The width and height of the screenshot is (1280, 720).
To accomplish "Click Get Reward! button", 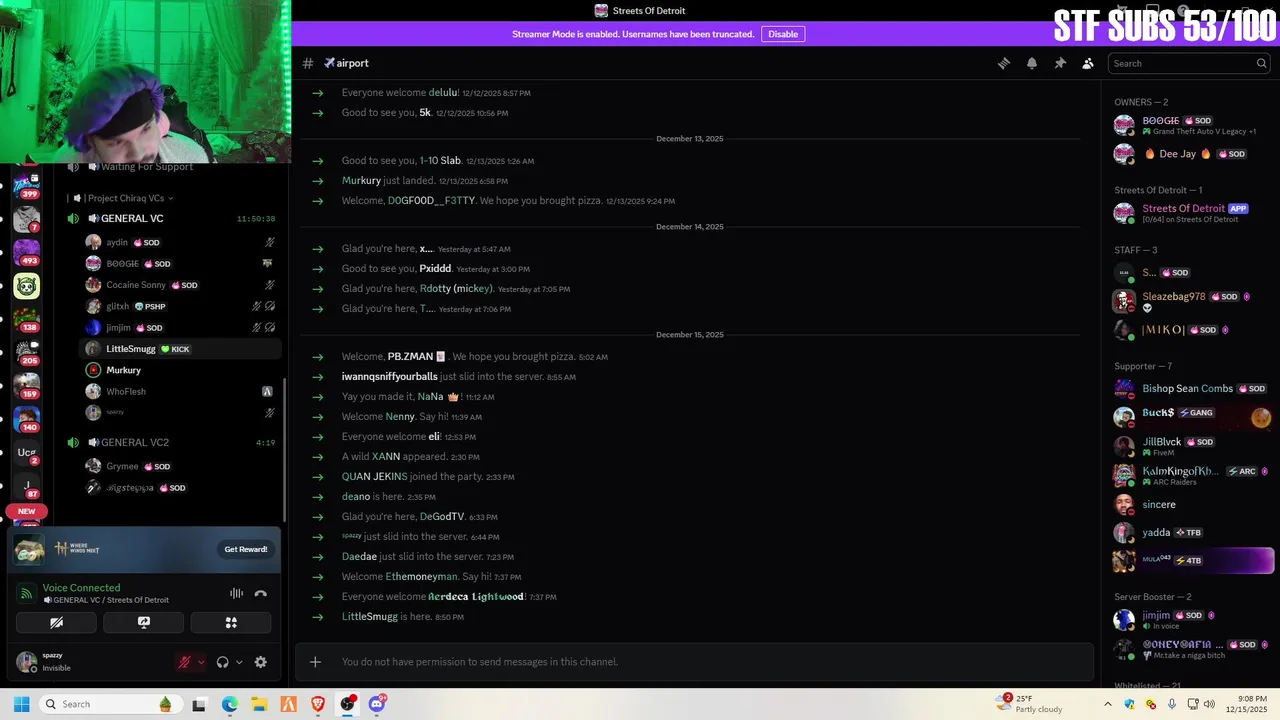I will pos(246,549).
